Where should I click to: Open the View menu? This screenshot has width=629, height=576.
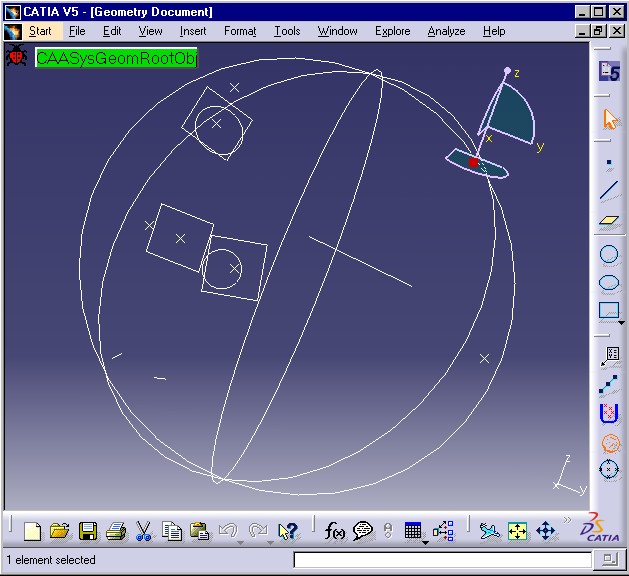click(x=150, y=31)
